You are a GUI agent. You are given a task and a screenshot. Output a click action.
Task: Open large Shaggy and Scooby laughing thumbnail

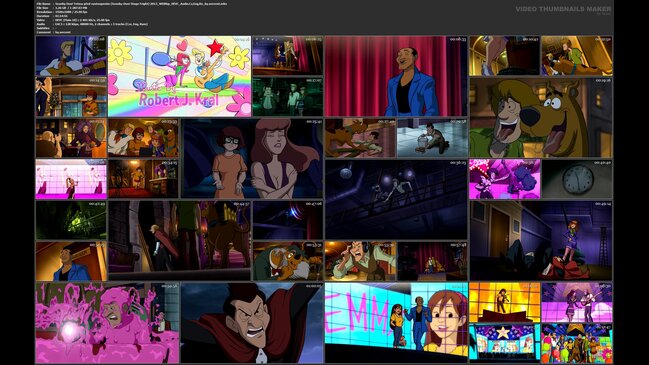tap(541, 118)
